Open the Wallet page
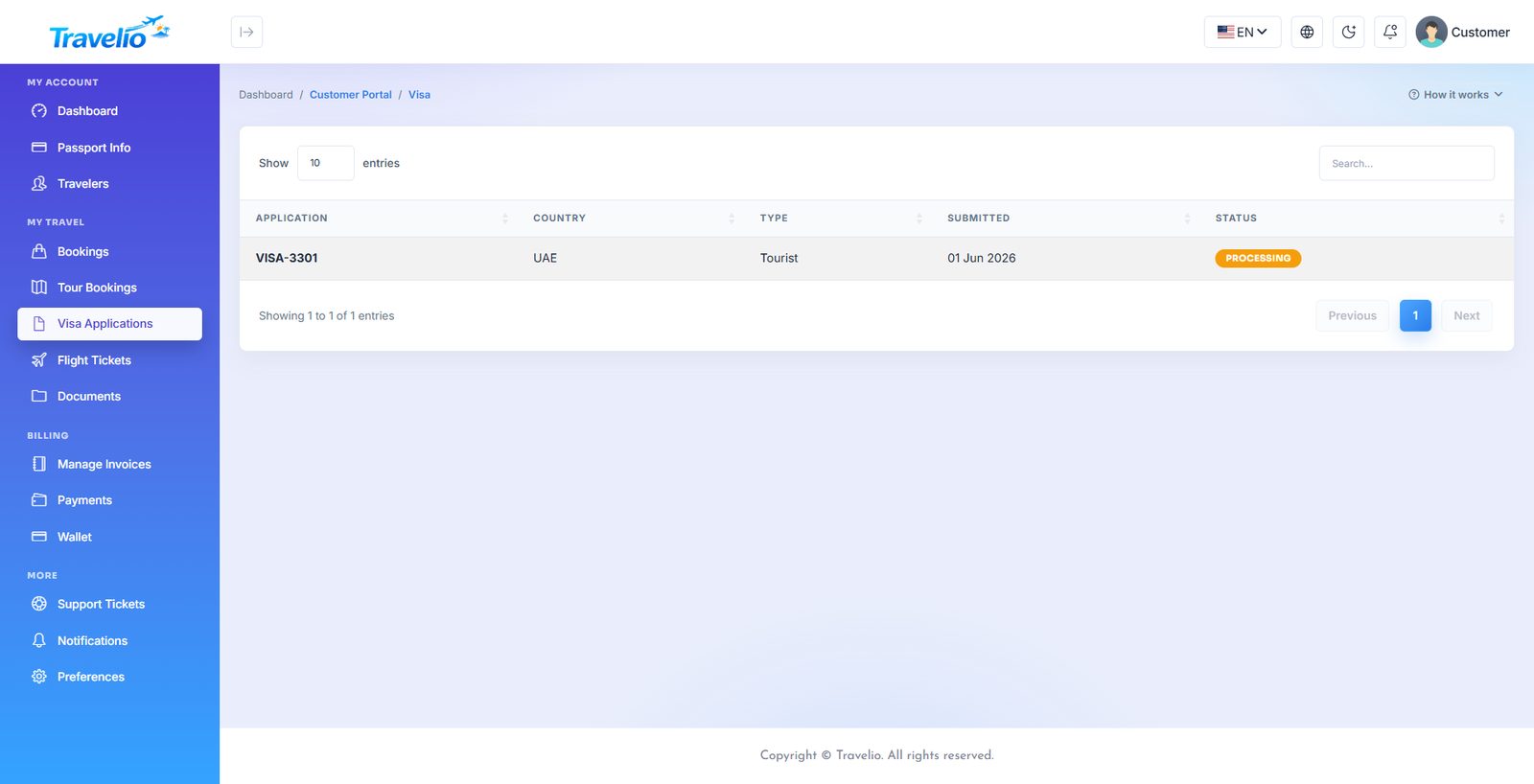The height and width of the screenshot is (784, 1534). coord(109,537)
